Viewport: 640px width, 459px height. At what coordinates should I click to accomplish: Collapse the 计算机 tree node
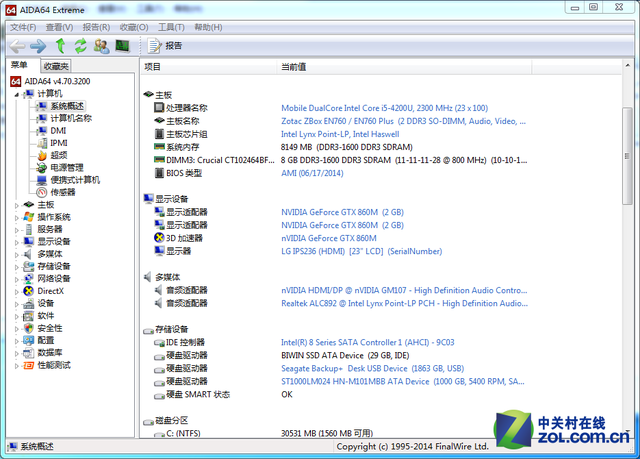coord(17,95)
